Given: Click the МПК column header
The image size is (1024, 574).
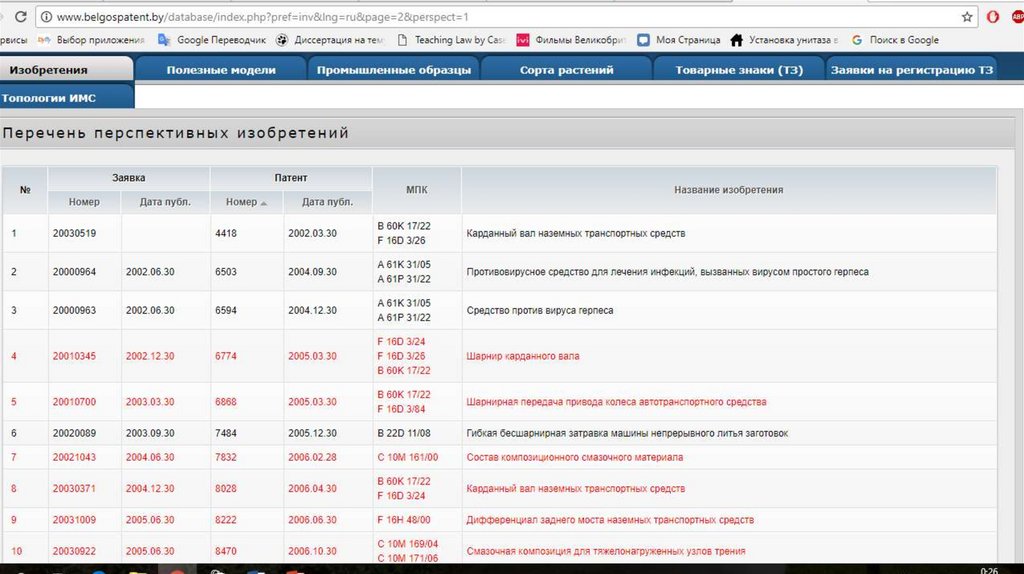Looking at the screenshot, I should (417, 189).
